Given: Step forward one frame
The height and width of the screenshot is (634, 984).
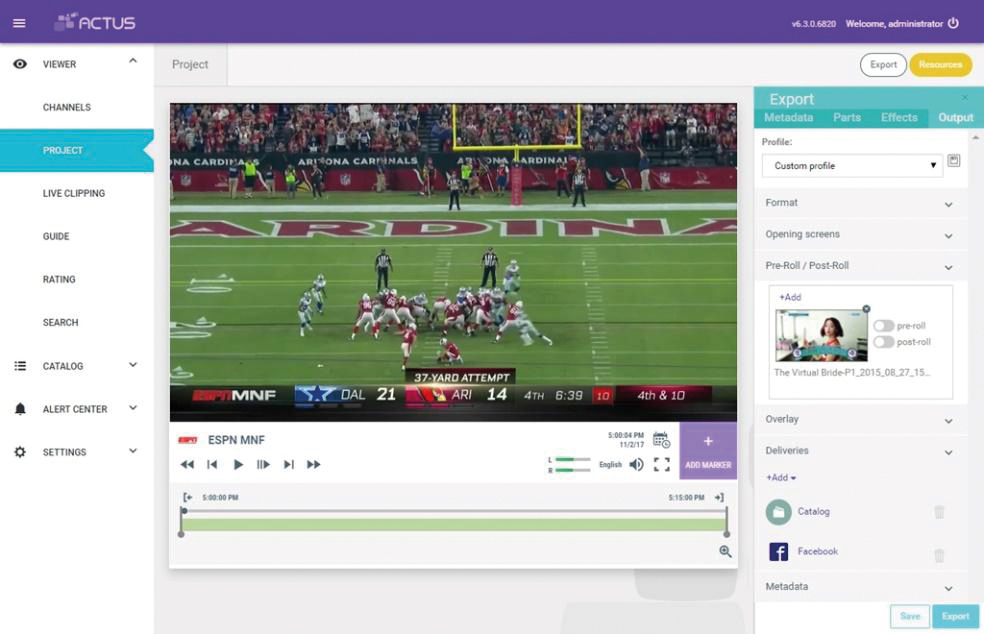Looking at the screenshot, I should pos(263,465).
